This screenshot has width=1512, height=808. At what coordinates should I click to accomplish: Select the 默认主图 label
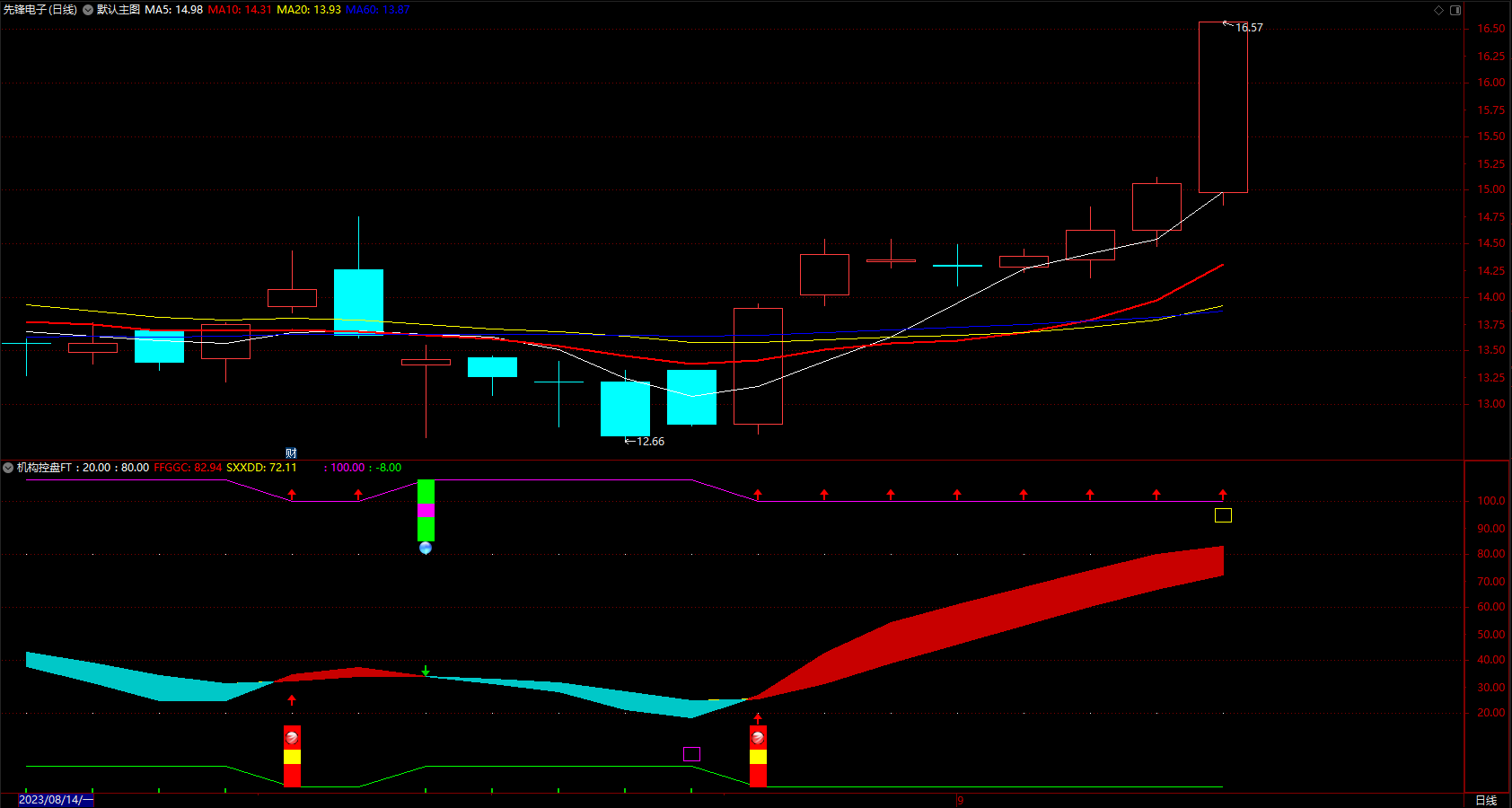(119, 10)
